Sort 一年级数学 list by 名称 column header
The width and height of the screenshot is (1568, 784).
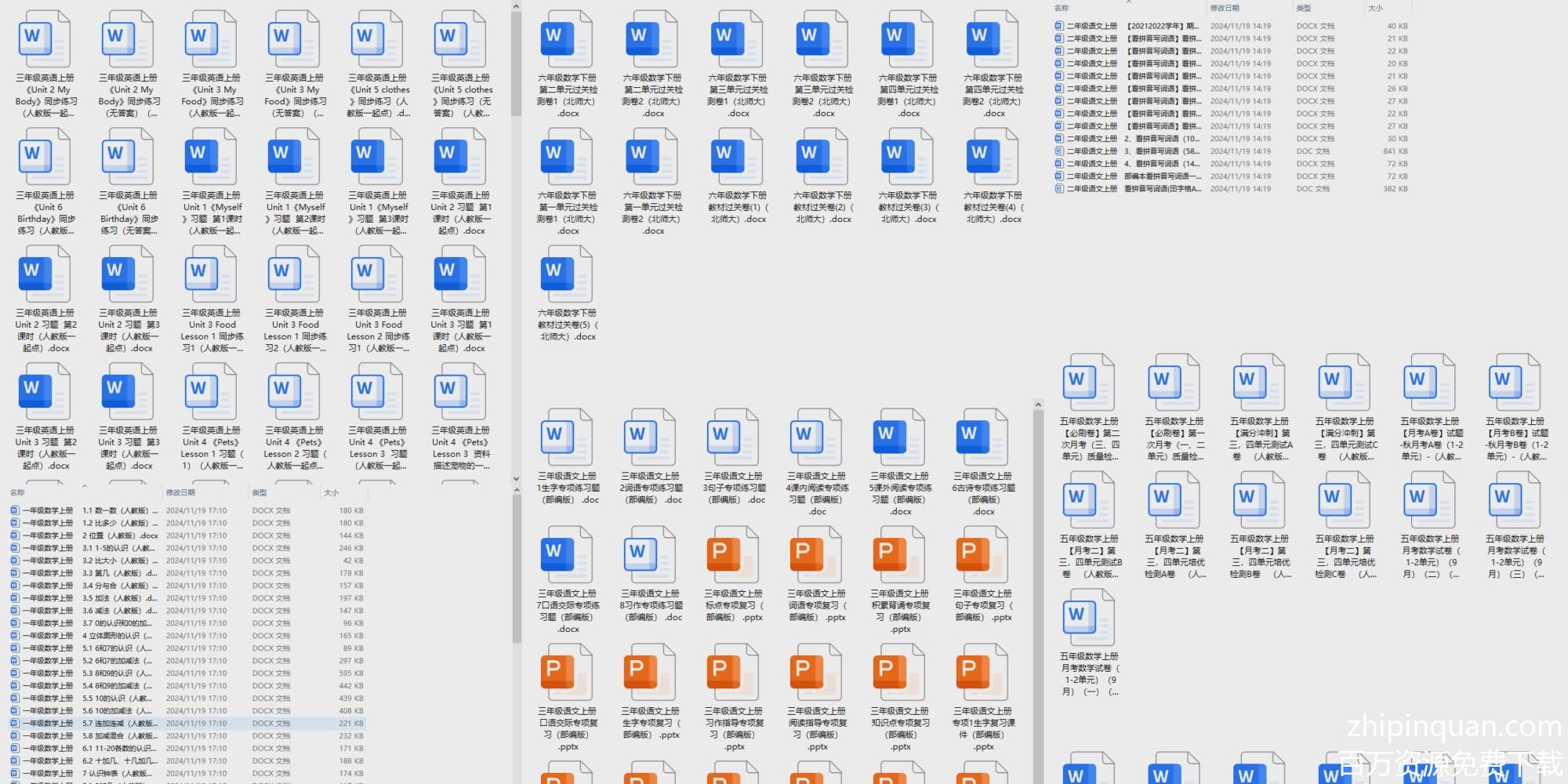coord(17,492)
